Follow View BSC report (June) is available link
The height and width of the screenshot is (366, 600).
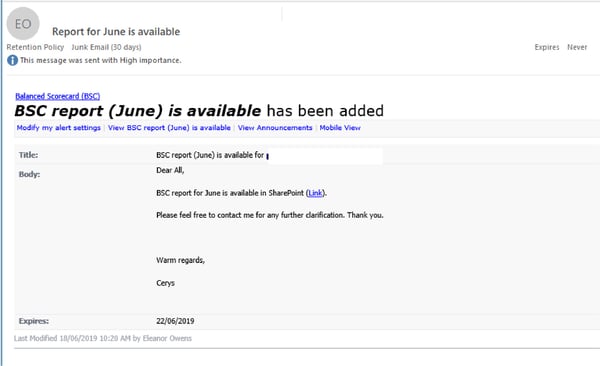pos(169,128)
